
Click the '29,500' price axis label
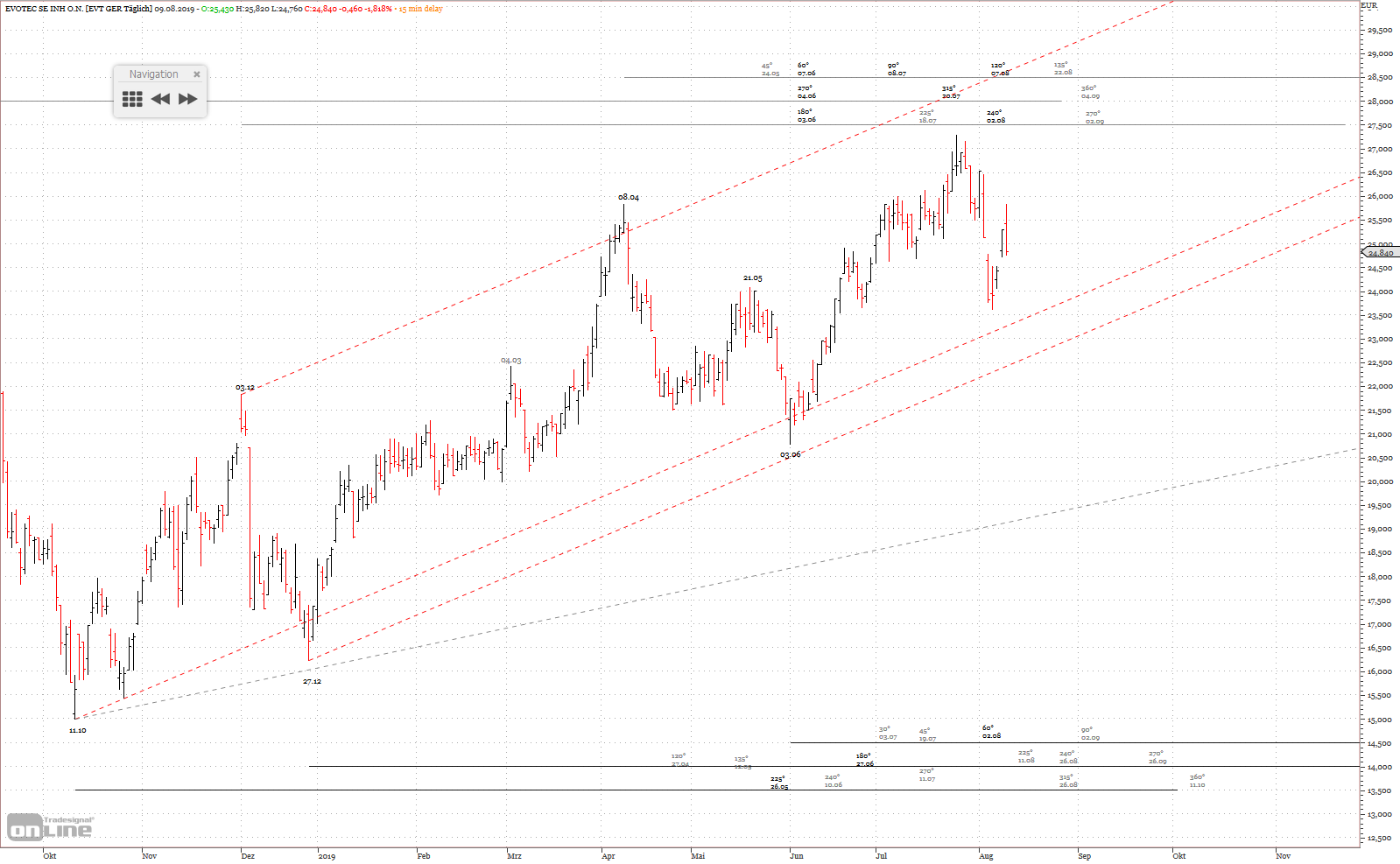coord(1380,30)
